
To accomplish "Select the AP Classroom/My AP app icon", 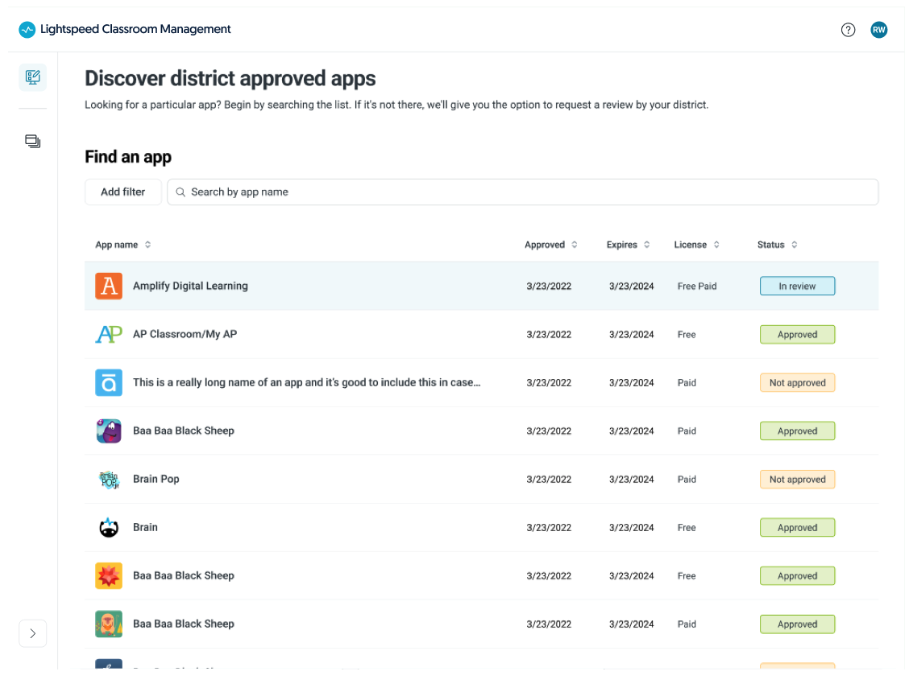I will (x=109, y=334).
